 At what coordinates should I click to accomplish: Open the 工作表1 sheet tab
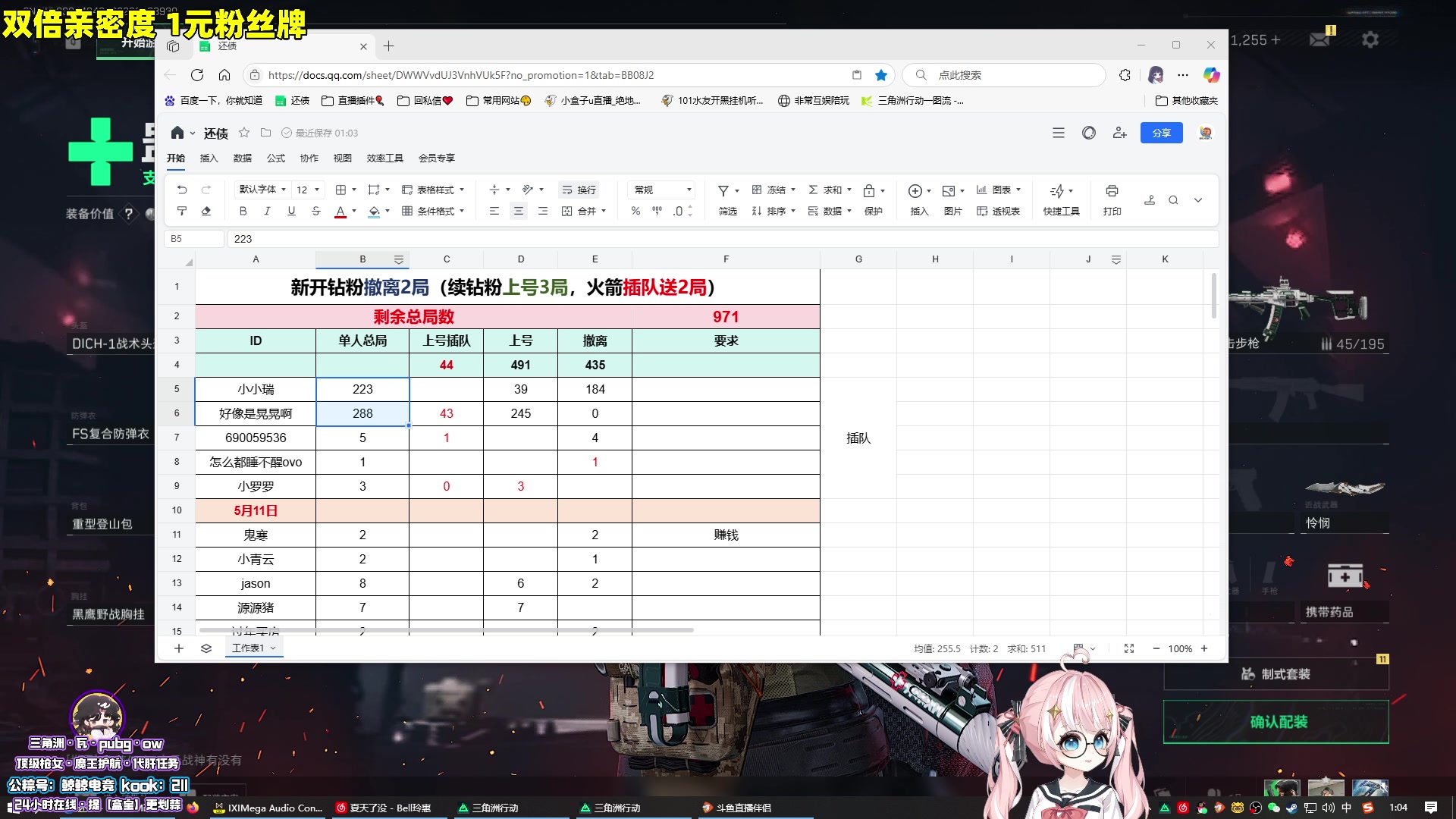[x=254, y=648]
